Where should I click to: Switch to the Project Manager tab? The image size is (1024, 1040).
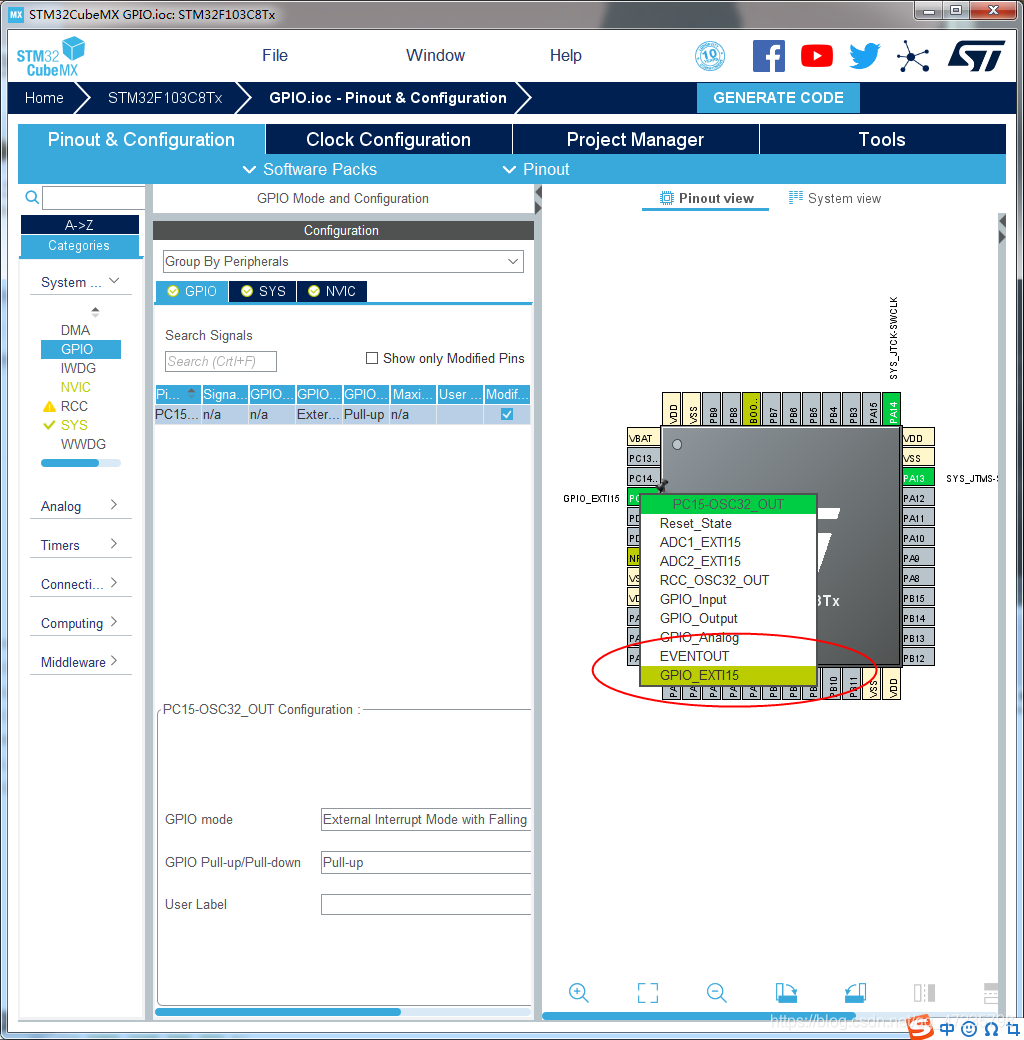coord(635,139)
